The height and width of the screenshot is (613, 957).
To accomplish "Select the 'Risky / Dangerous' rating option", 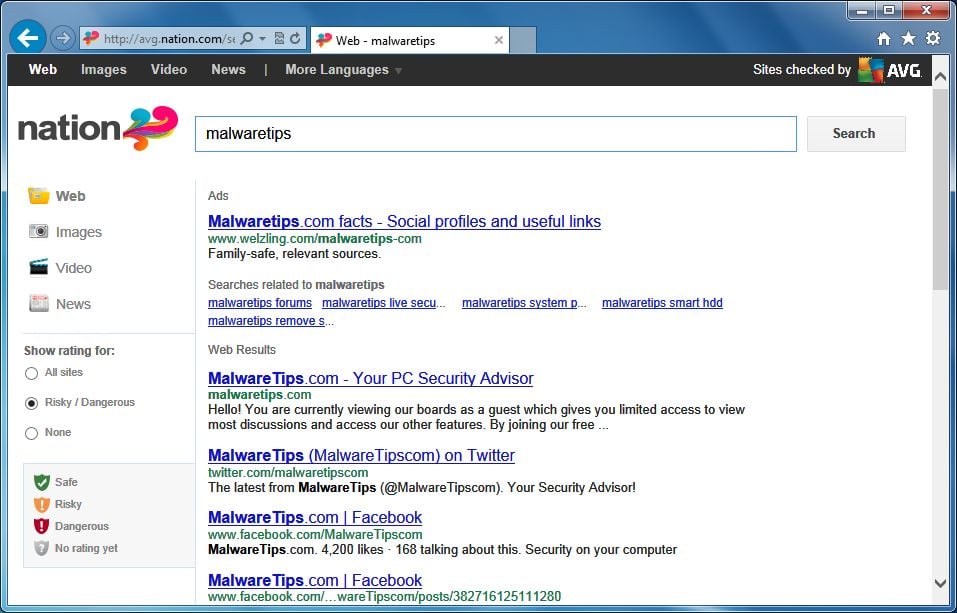I will click(x=31, y=403).
